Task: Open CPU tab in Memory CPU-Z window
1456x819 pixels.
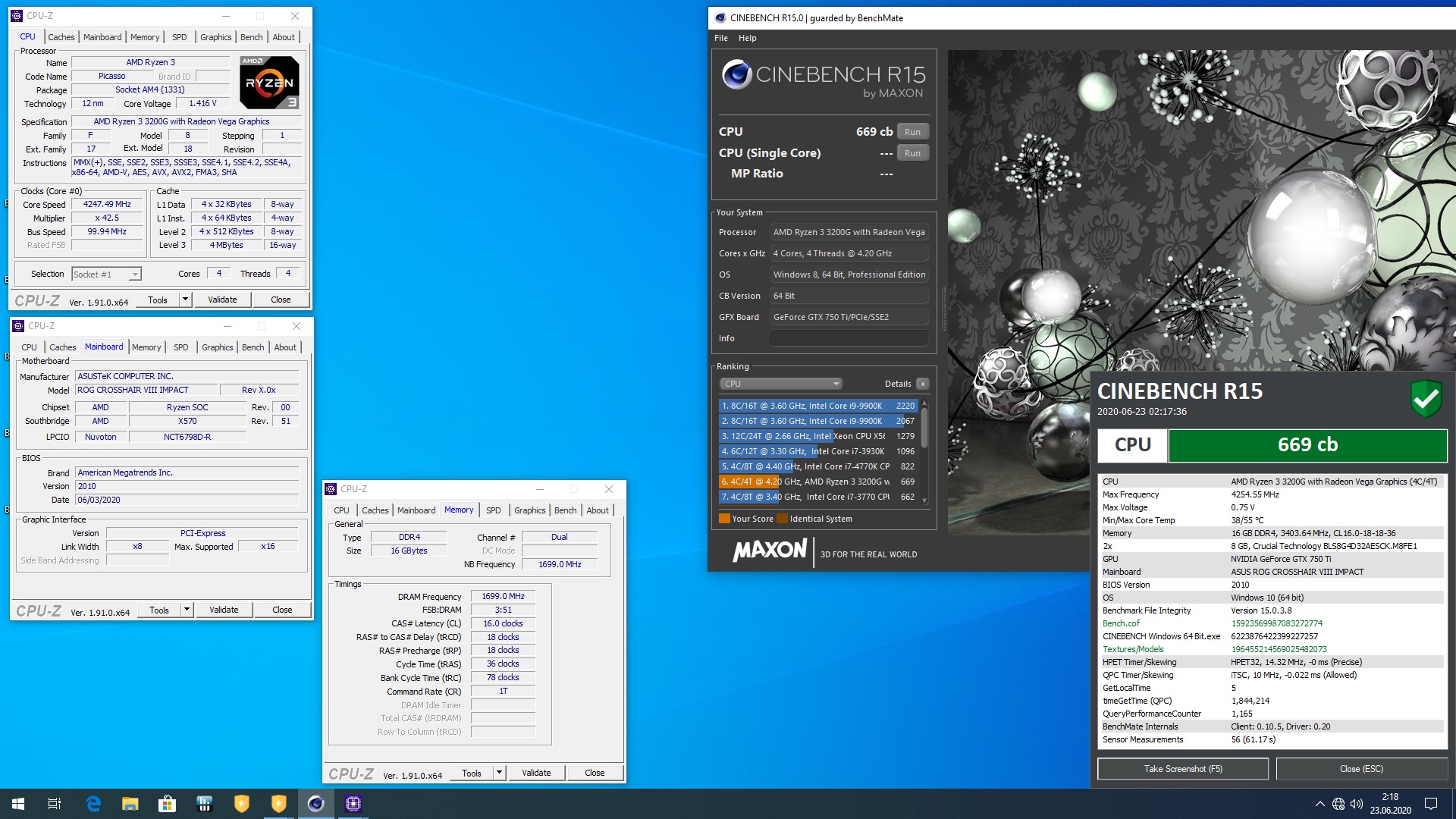Action: click(x=341, y=510)
